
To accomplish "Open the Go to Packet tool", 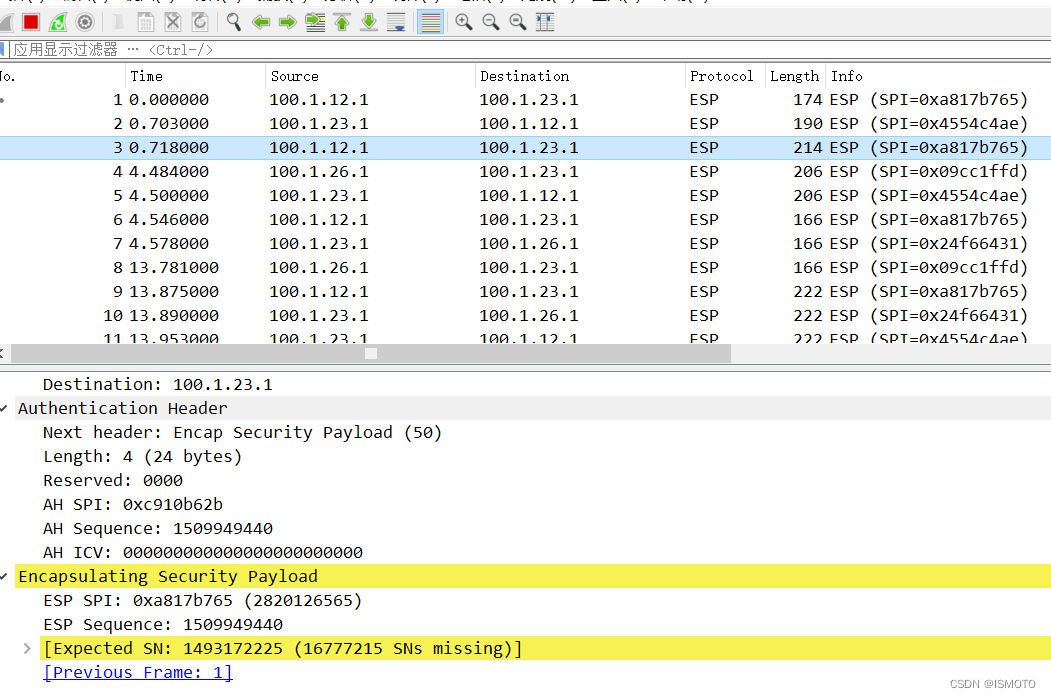I will coord(315,21).
